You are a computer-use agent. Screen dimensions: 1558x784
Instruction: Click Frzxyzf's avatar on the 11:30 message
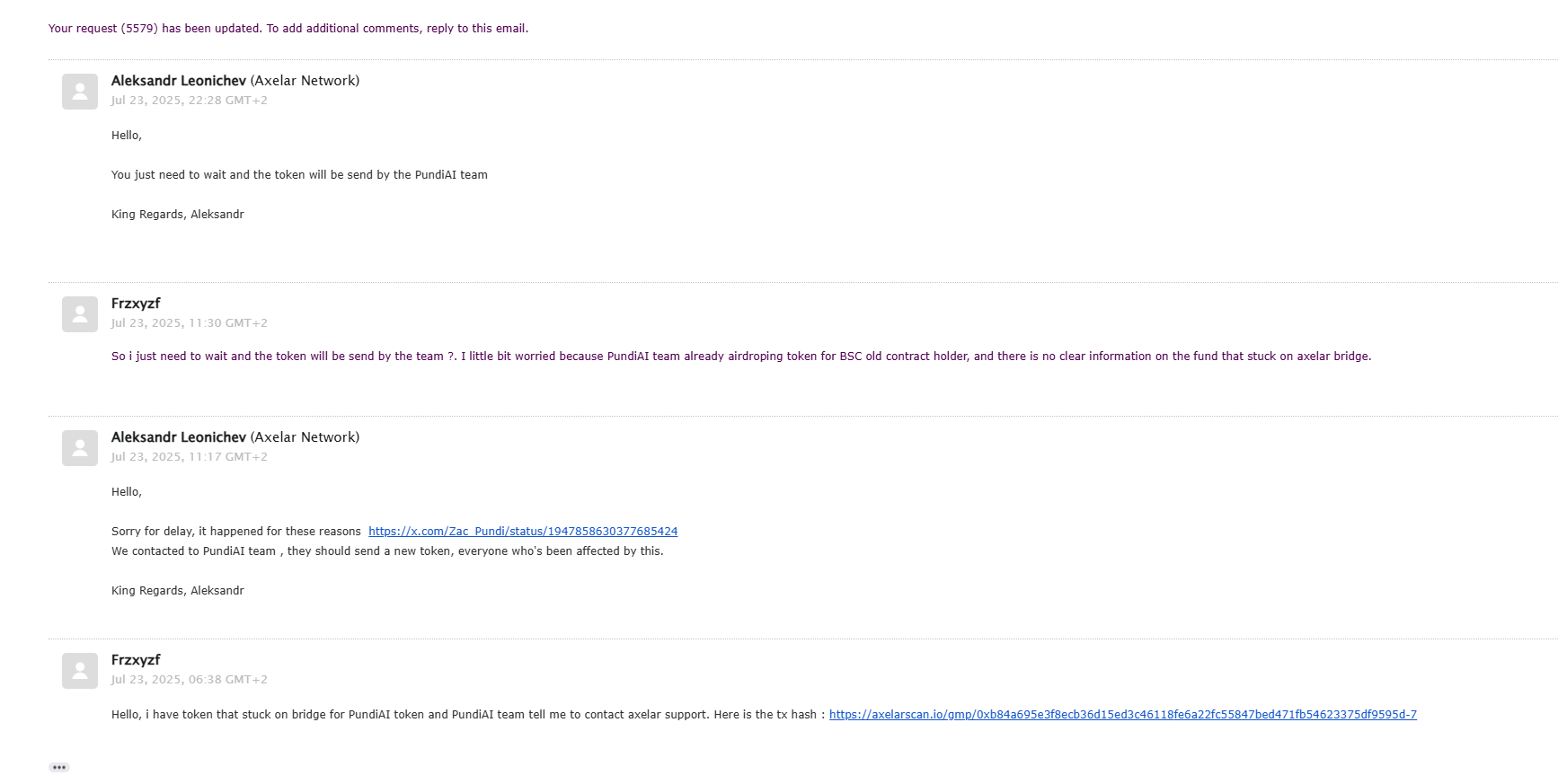tap(79, 314)
